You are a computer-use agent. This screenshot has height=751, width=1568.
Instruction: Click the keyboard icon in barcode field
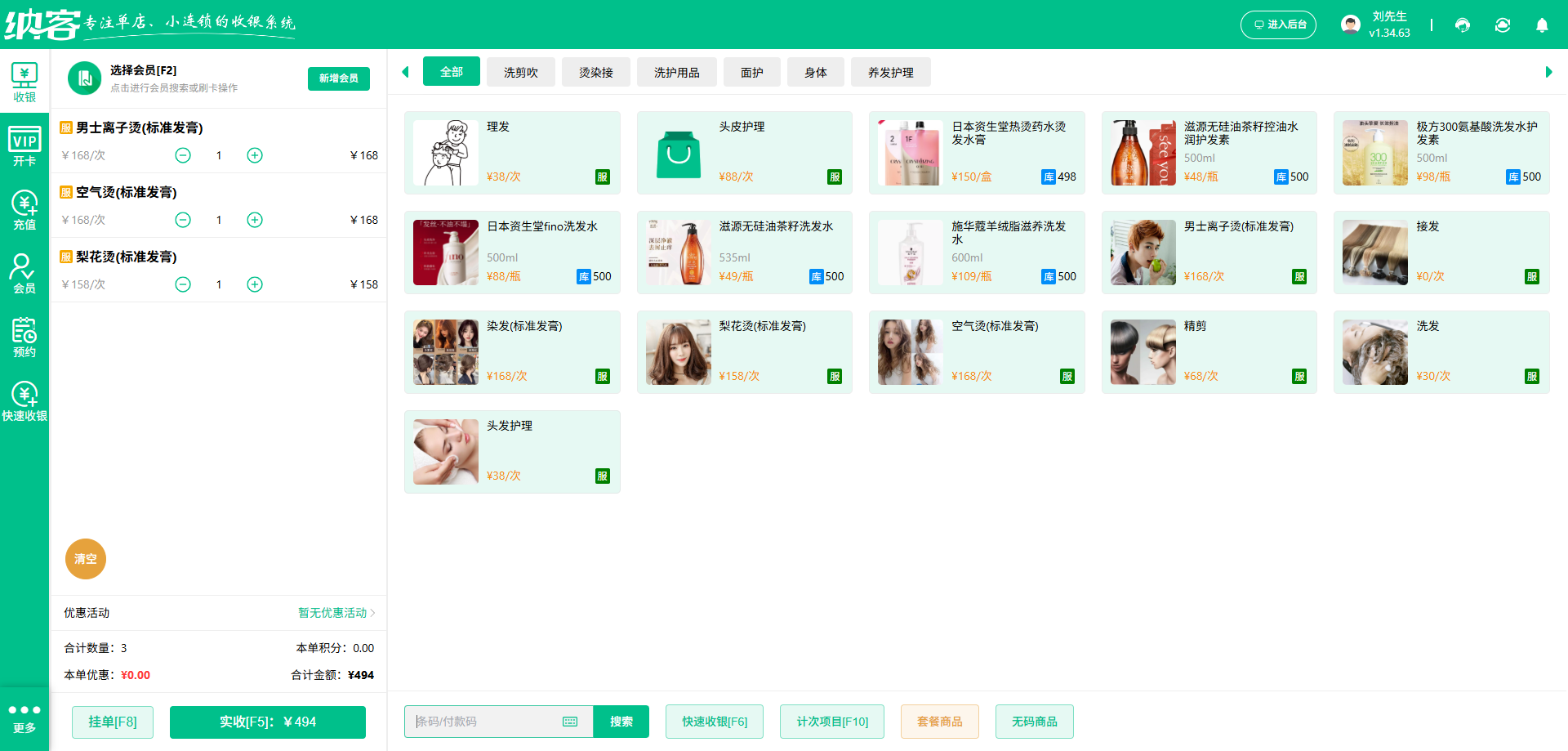(570, 722)
